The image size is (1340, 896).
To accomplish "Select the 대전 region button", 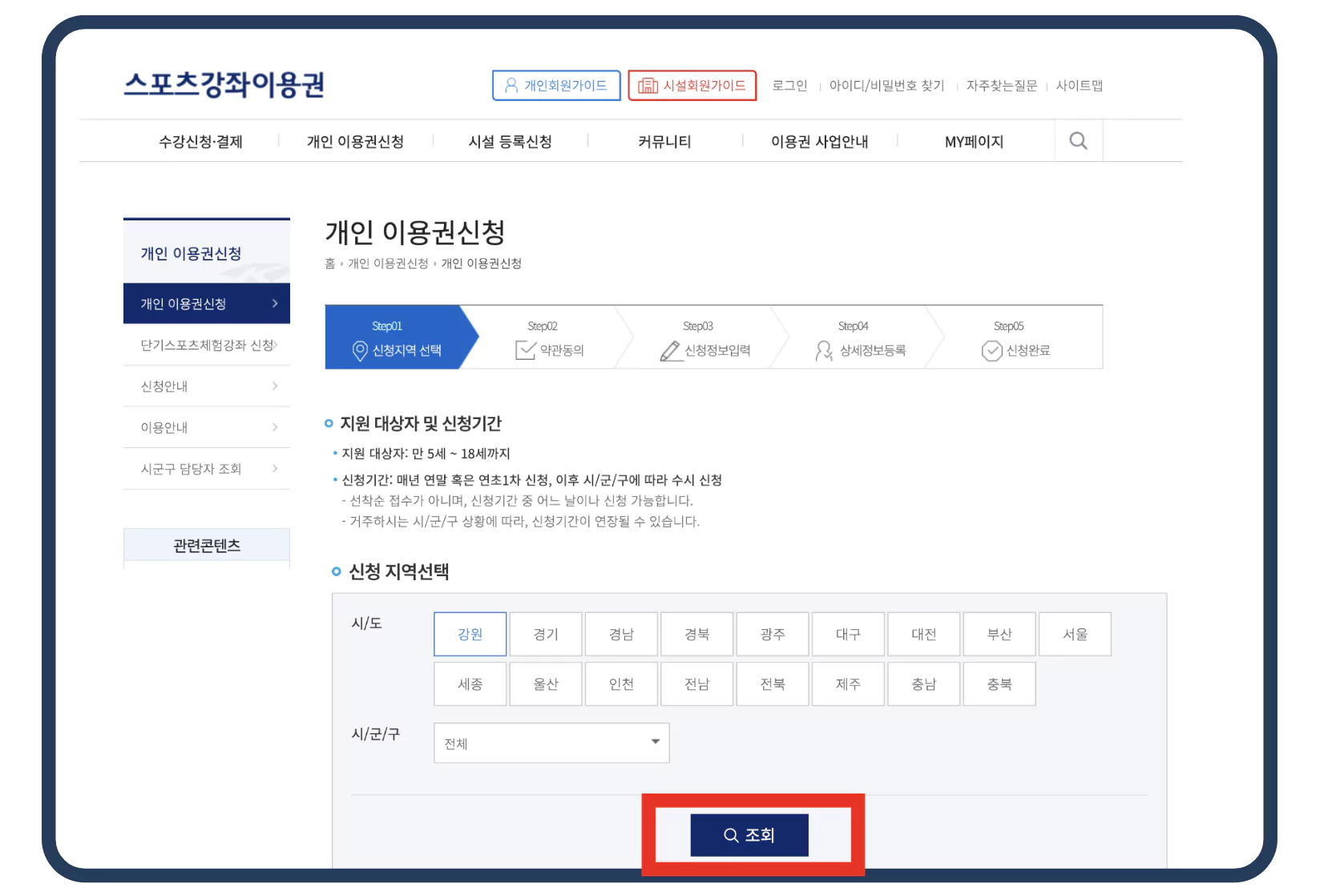I will tap(924, 634).
